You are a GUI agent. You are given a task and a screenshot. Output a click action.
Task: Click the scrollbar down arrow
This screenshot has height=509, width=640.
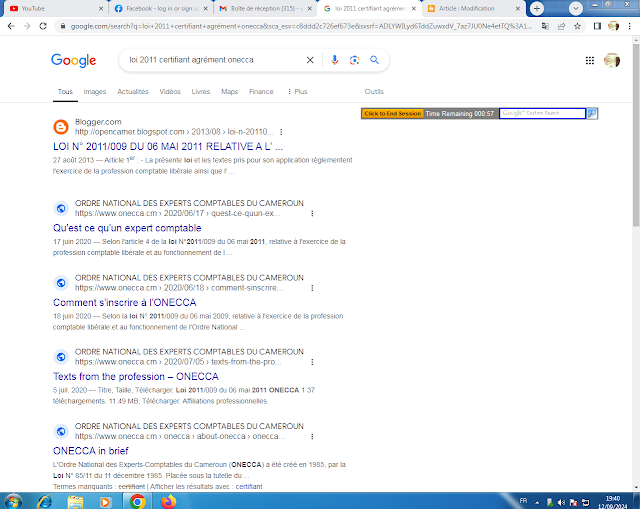pos(636,487)
